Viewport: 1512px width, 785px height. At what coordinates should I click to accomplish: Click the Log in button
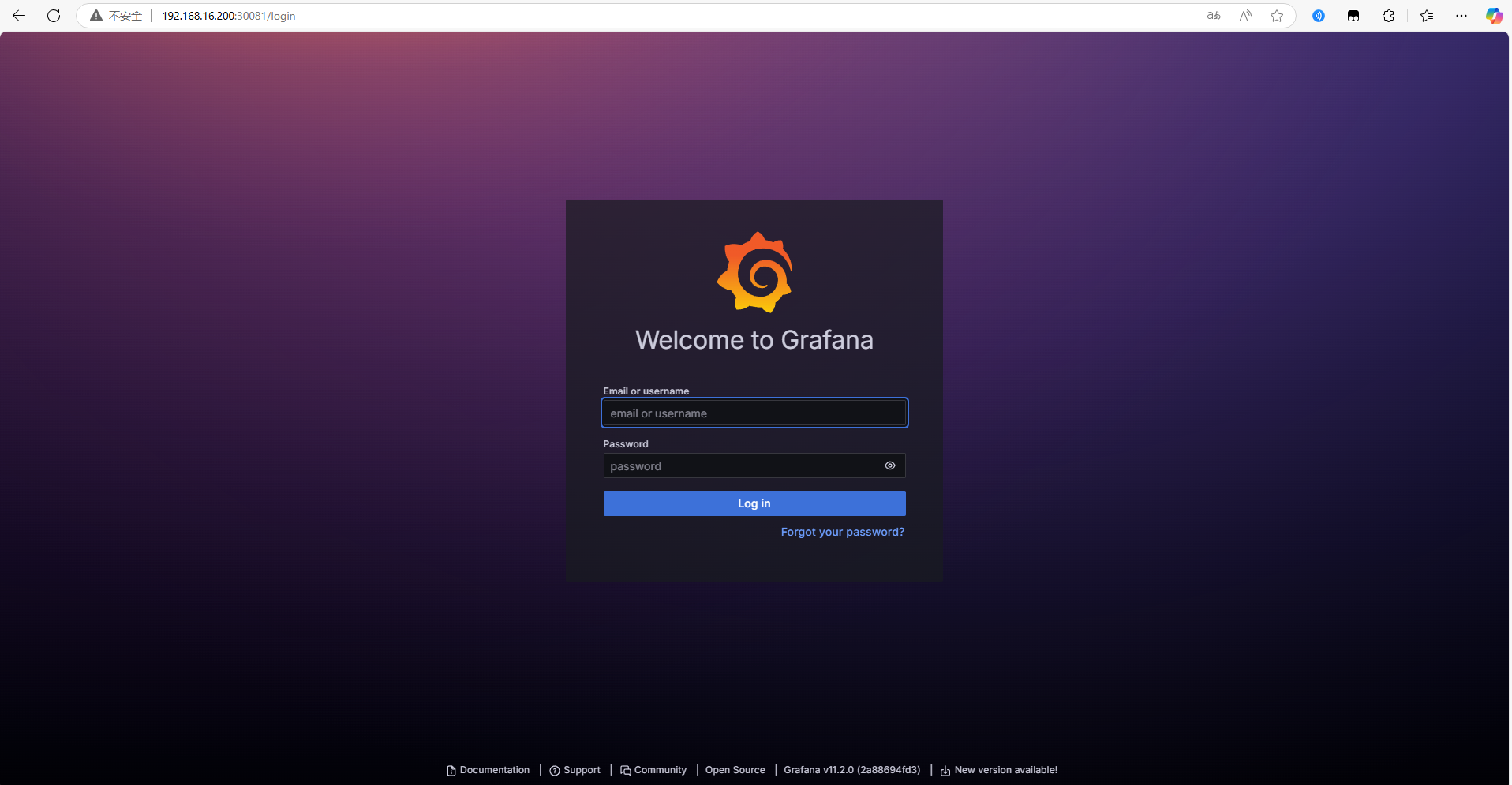754,503
